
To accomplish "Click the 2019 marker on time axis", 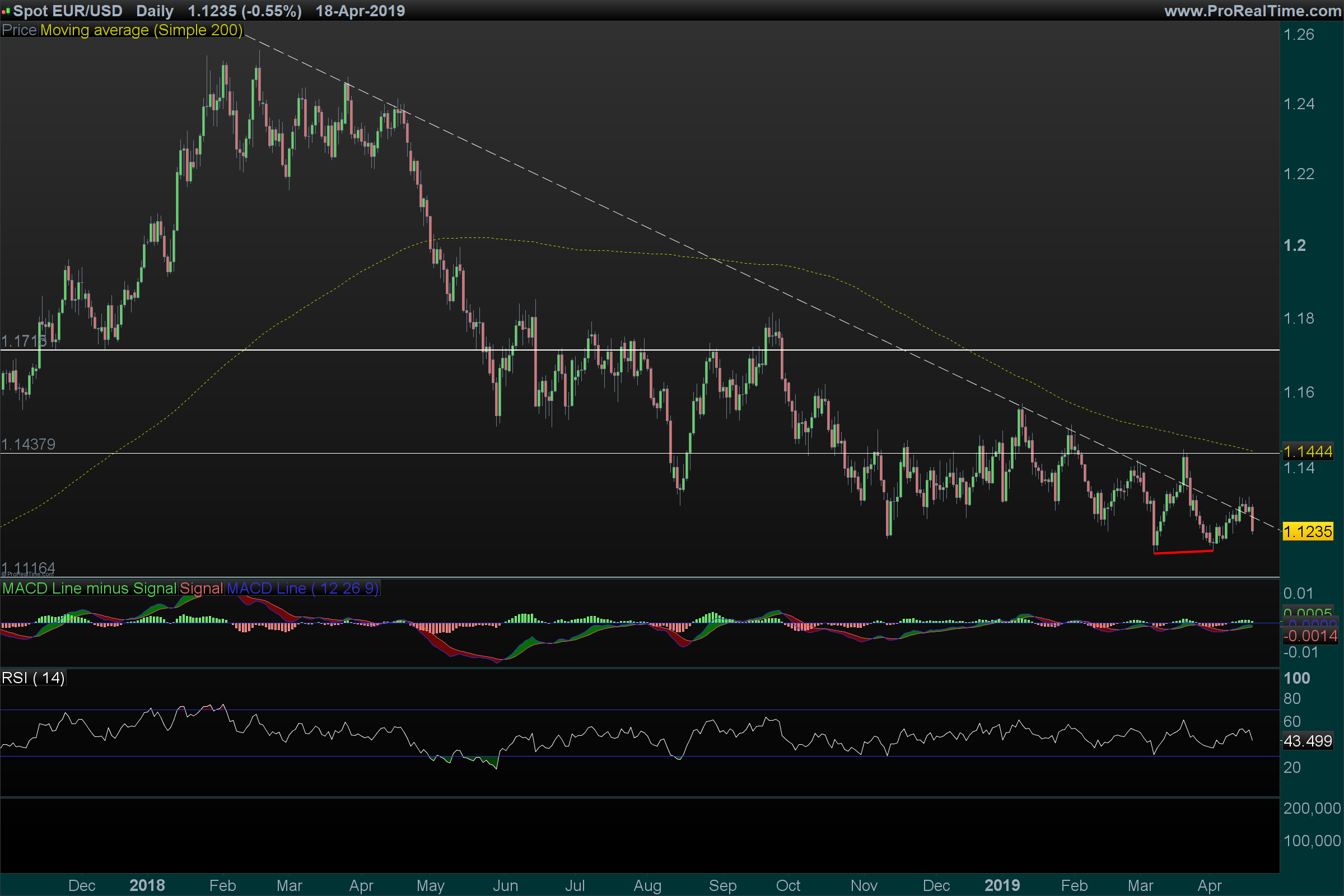I will 1002,885.
